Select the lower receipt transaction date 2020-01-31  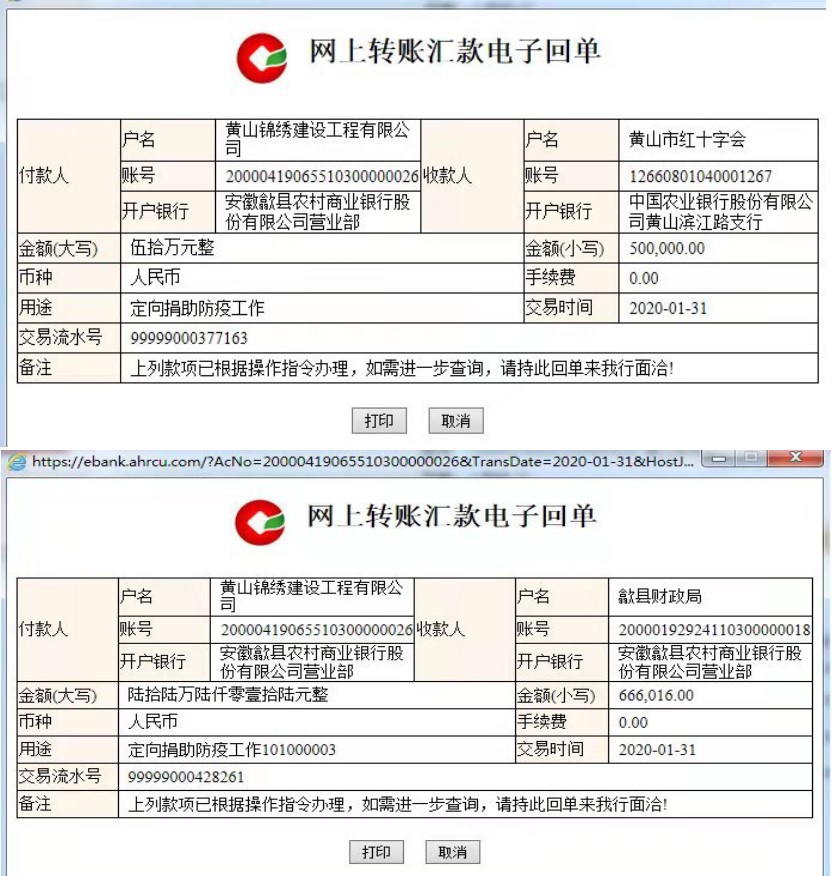[x=657, y=750]
